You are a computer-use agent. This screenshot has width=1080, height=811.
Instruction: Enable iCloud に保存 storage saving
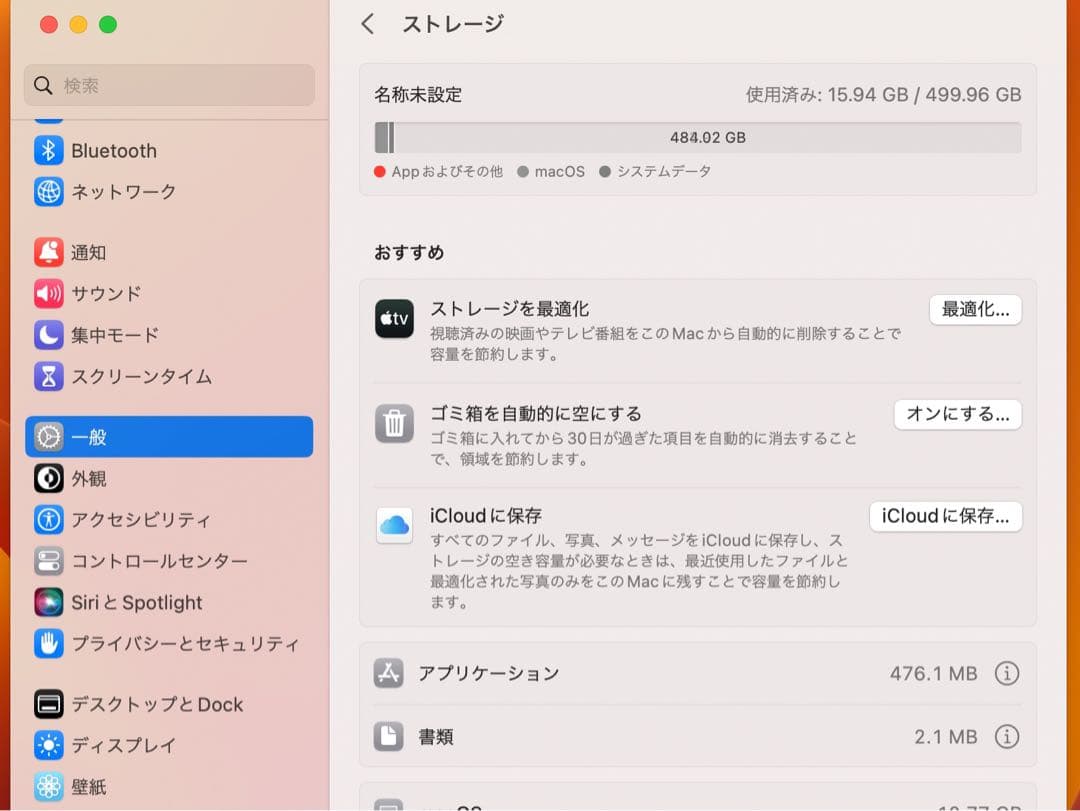coord(945,516)
